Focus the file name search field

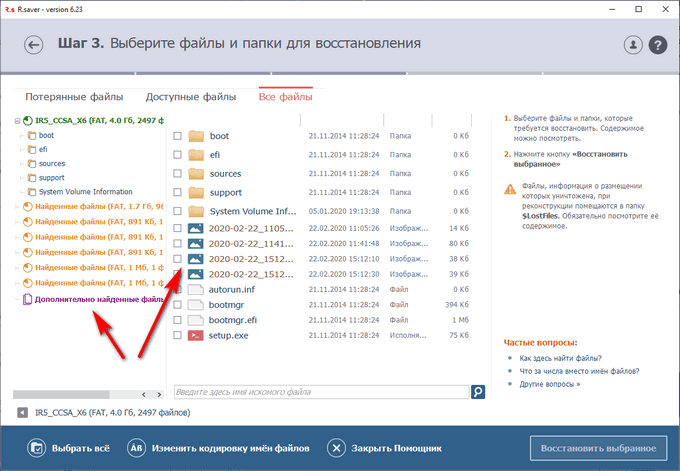coord(320,391)
